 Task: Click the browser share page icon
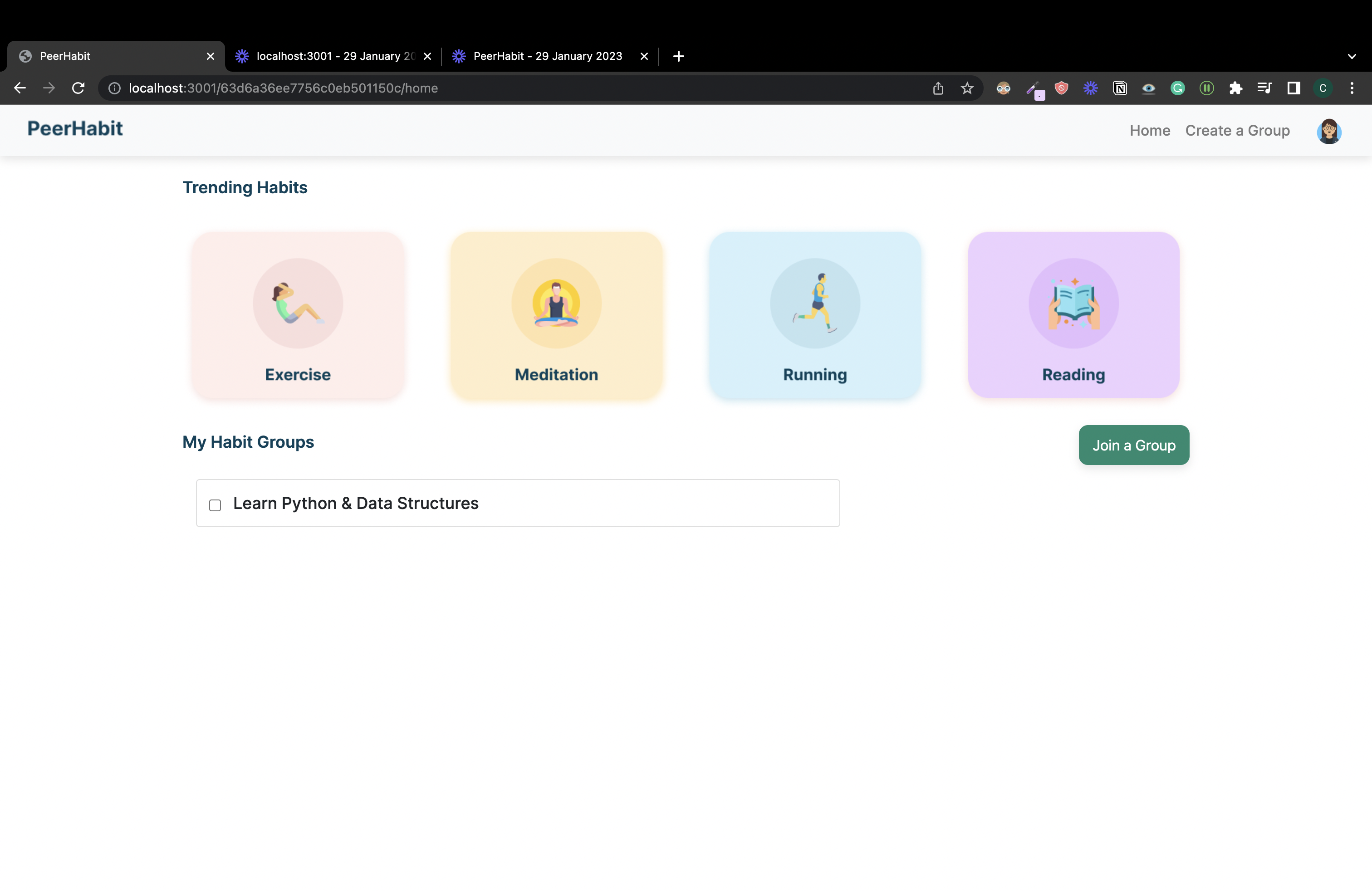tap(938, 88)
